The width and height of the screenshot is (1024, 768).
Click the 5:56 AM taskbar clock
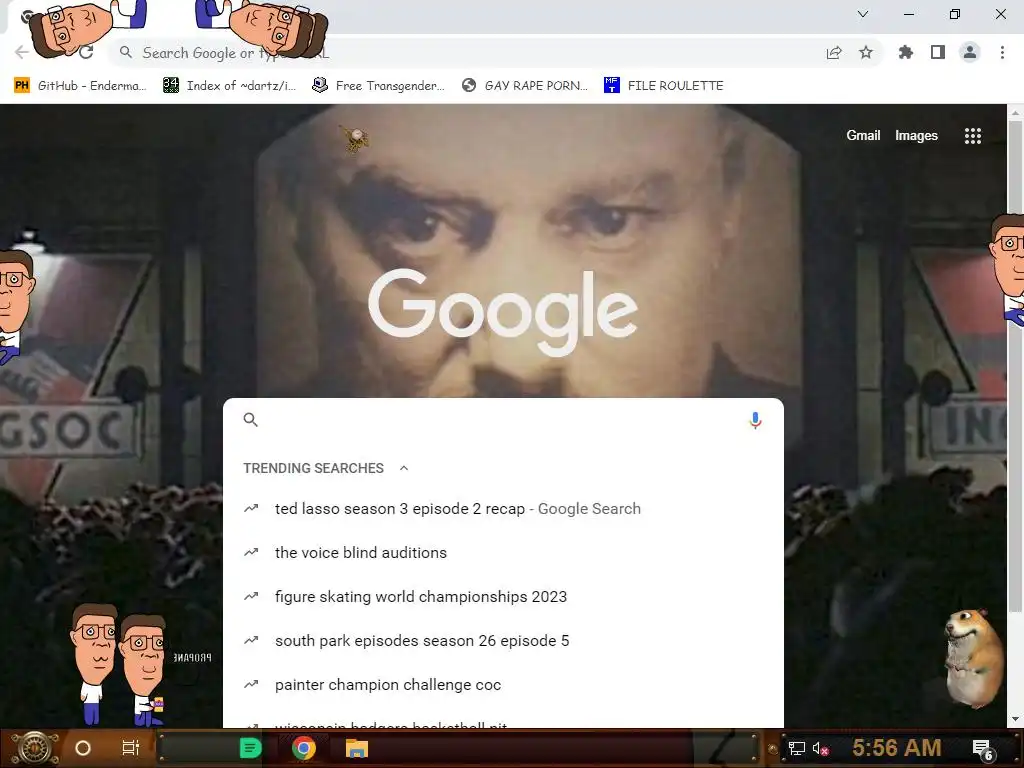pyautogui.click(x=897, y=748)
